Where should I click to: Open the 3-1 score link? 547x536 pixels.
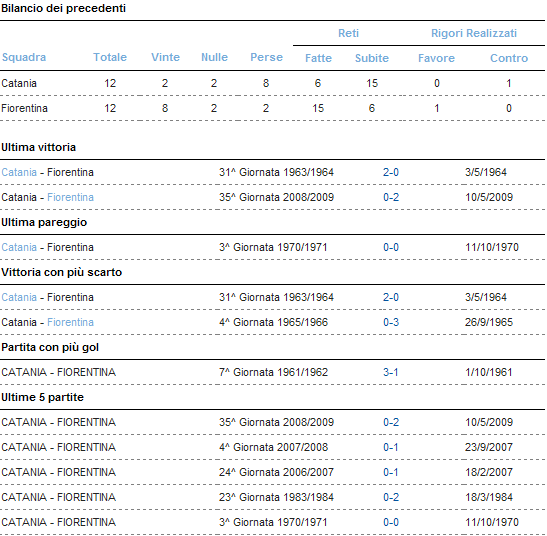tap(390, 372)
